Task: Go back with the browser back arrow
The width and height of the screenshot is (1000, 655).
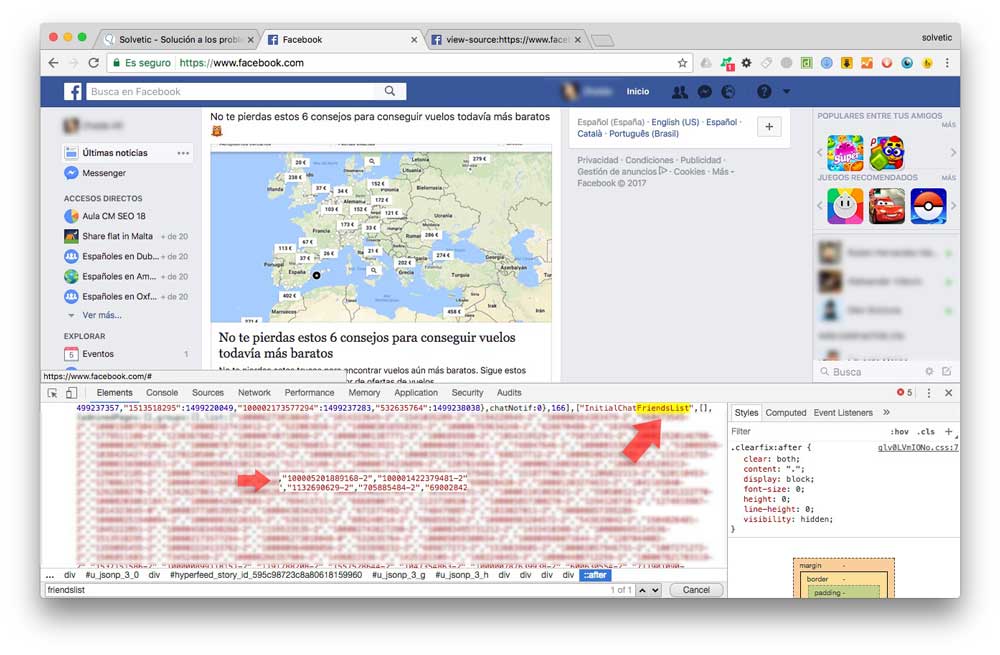Action: [53, 63]
